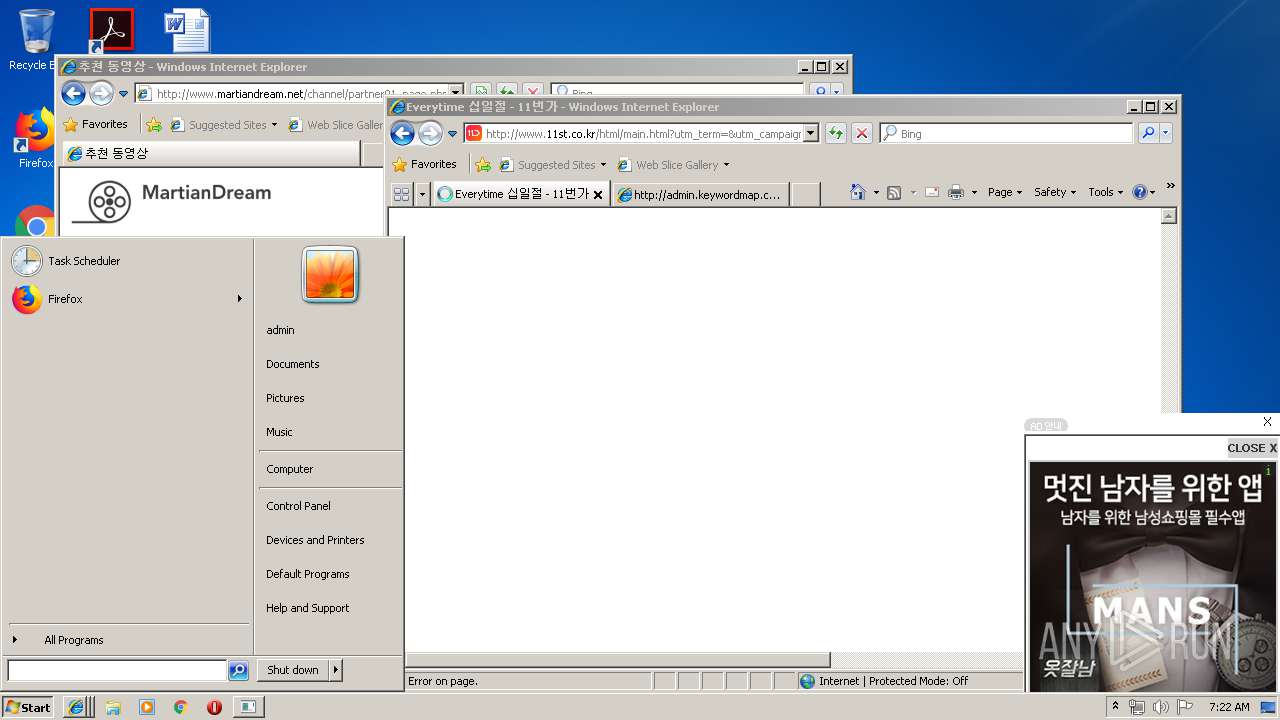The image size is (1280, 720).
Task: Click CLOSE X on the ad popup
Action: click(x=1252, y=448)
